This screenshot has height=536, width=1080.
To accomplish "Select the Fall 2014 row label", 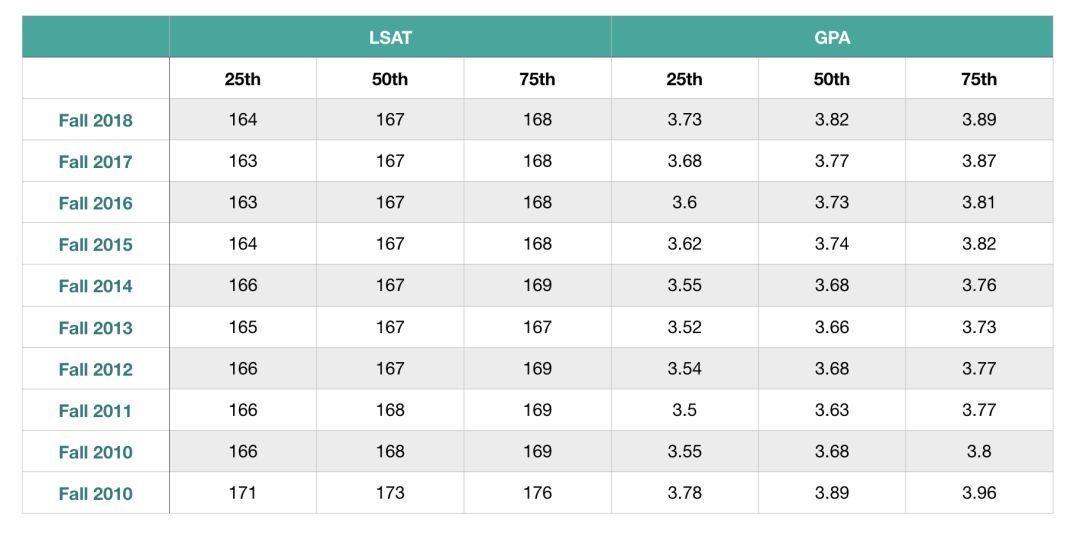I will [95, 286].
